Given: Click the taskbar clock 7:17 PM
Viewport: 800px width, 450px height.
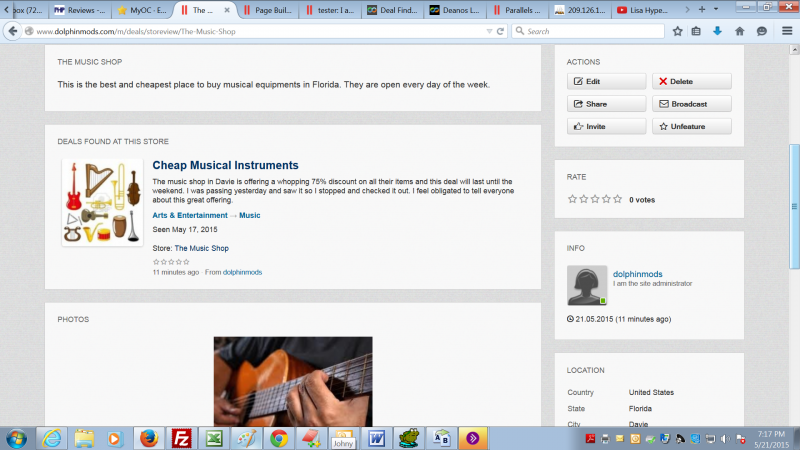Looking at the screenshot, I should [771, 434].
